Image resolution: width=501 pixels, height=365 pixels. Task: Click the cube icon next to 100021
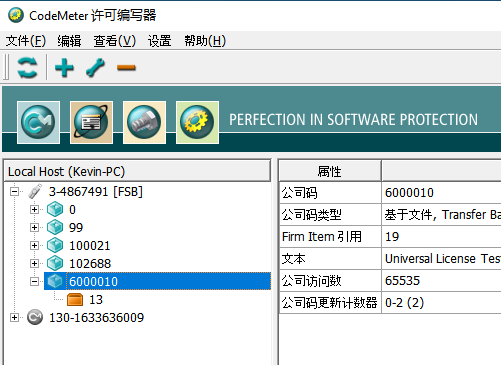[55, 245]
